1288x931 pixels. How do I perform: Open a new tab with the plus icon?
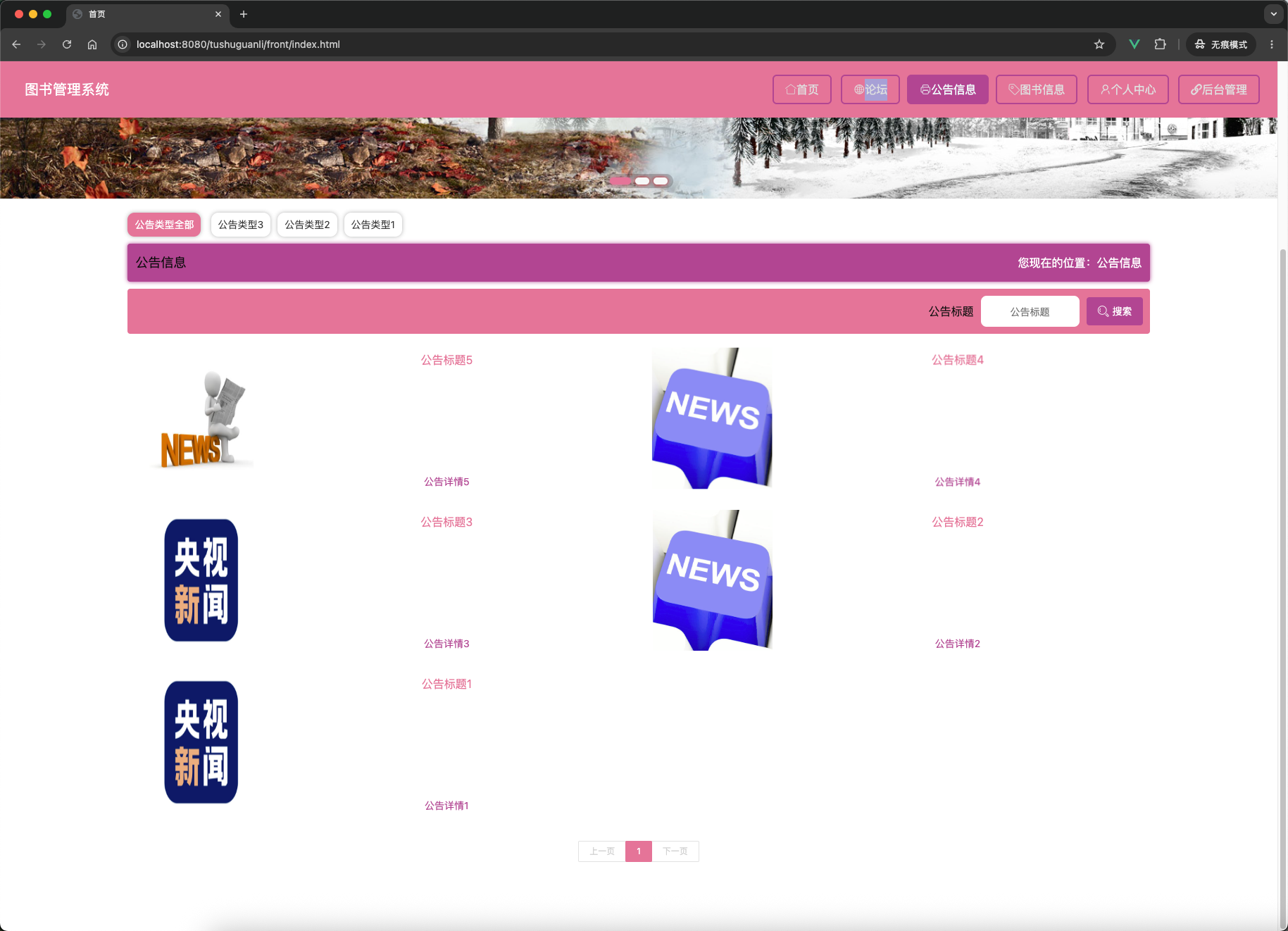click(244, 14)
